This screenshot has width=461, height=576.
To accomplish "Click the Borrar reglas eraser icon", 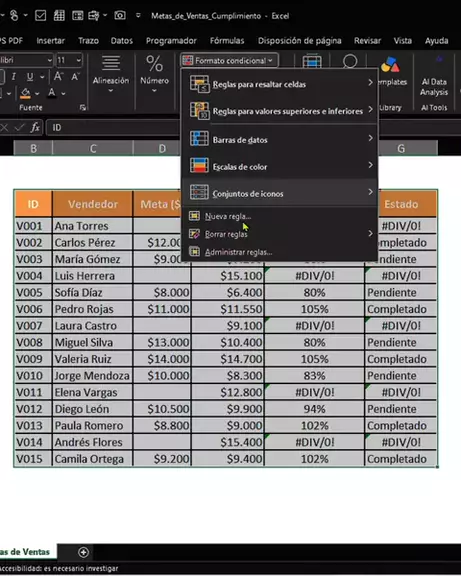I will pyautogui.click(x=194, y=234).
